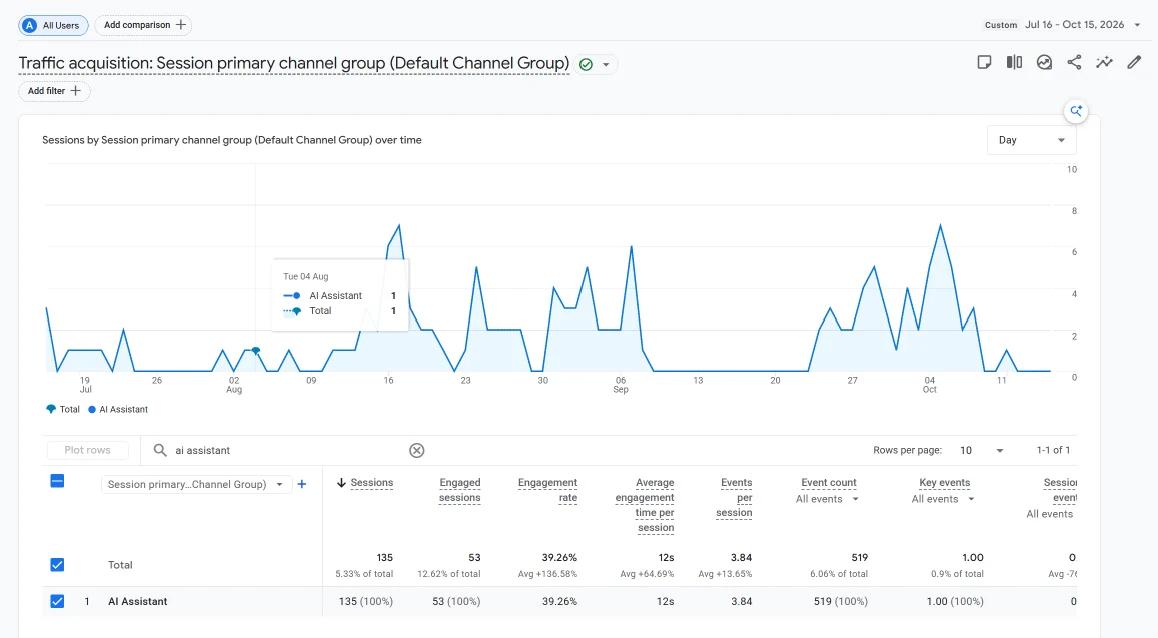Open Session primary Channel Group dimension dropdown
Image resolution: width=1158 pixels, height=638 pixels.
pyautogui.click(x=196, y=484)
